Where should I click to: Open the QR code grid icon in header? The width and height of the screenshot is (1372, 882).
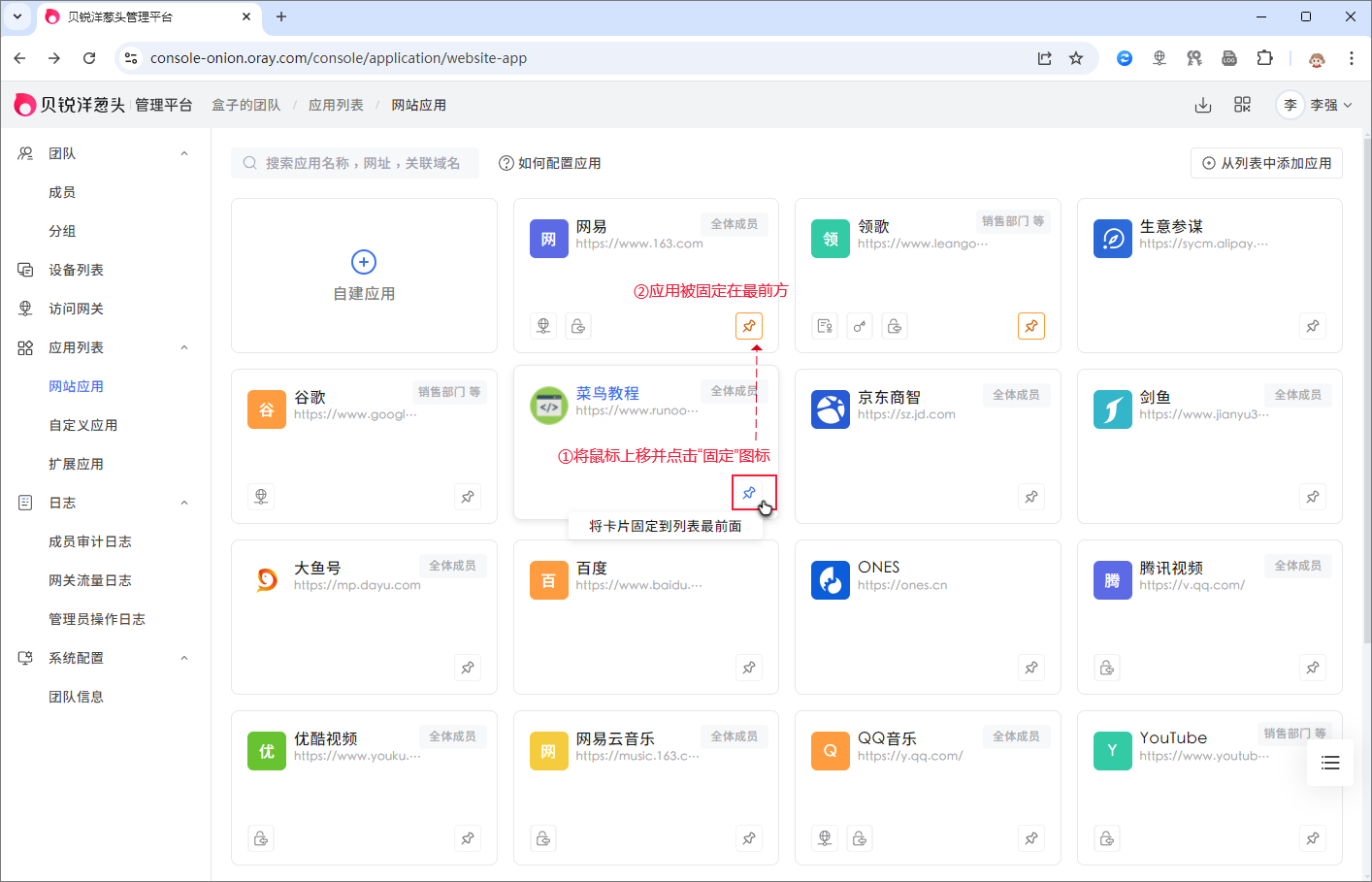point(1242,105)
